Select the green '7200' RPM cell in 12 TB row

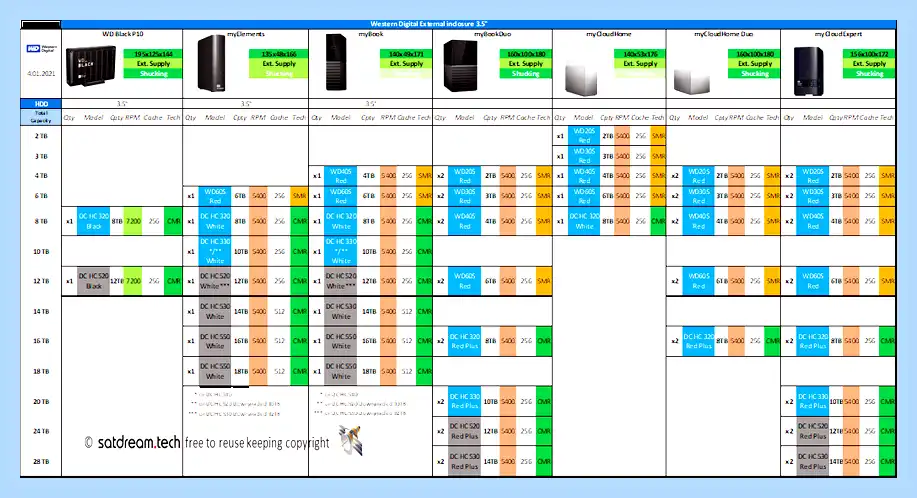pyautogui.click(x=133, y=281)
